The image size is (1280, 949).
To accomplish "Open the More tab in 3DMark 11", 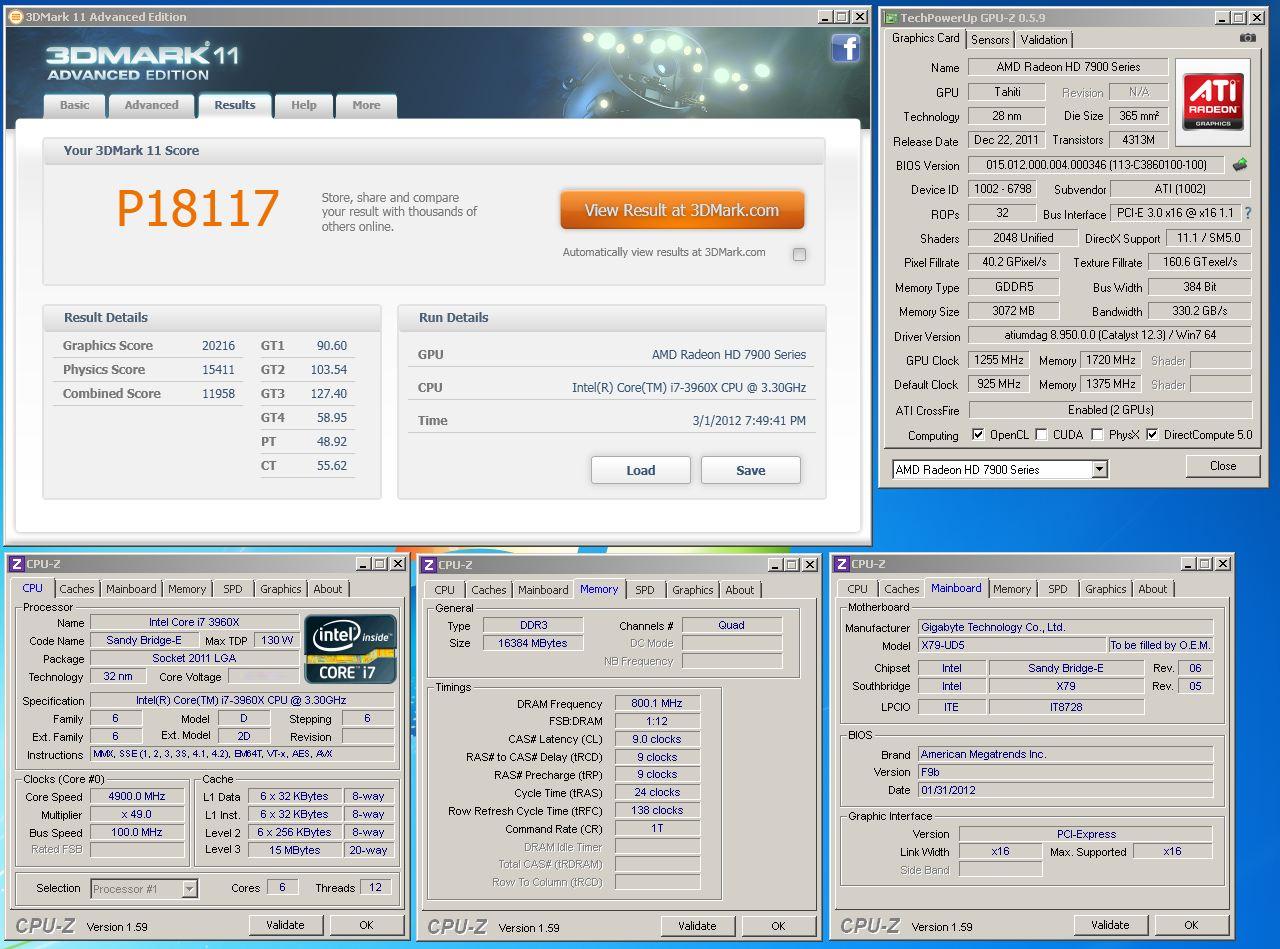I will tap(366, 105).
